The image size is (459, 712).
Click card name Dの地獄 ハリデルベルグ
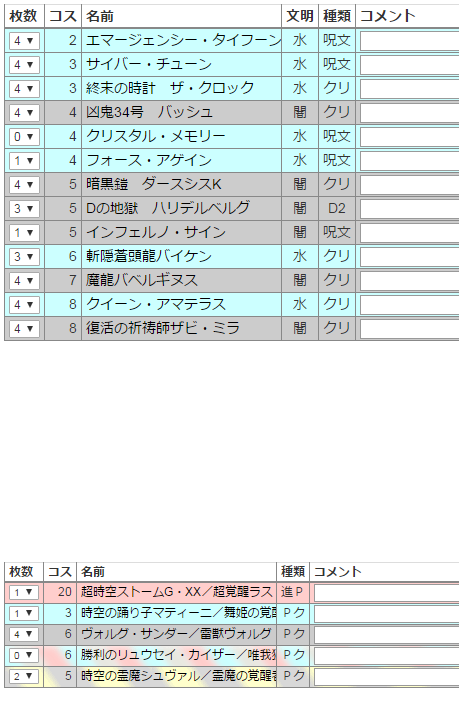[x=168, y=208]
